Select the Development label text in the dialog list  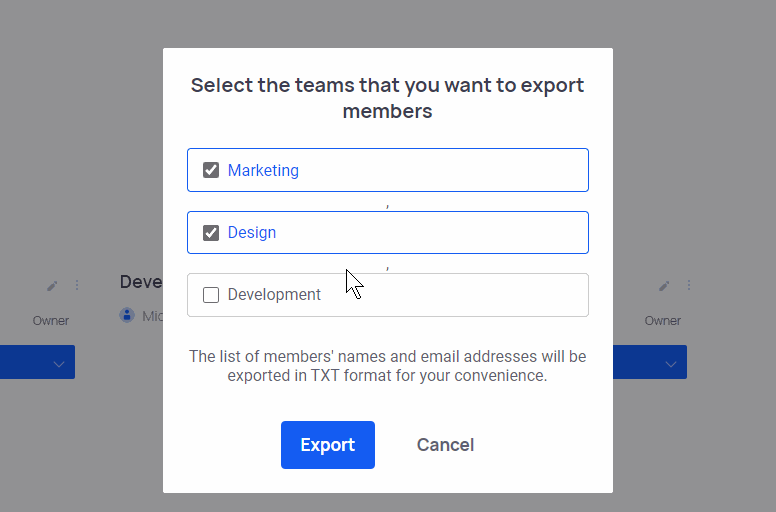(x=274, y=295)
